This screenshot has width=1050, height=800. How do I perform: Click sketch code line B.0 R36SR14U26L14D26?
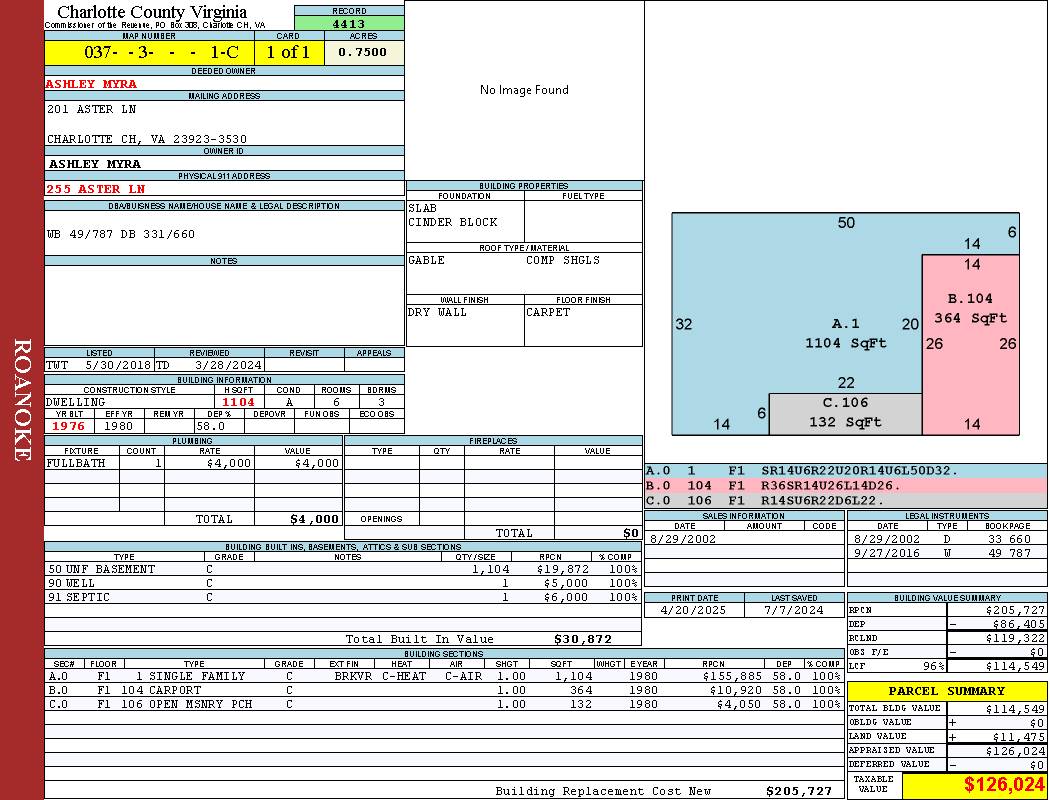pos(846,486)
